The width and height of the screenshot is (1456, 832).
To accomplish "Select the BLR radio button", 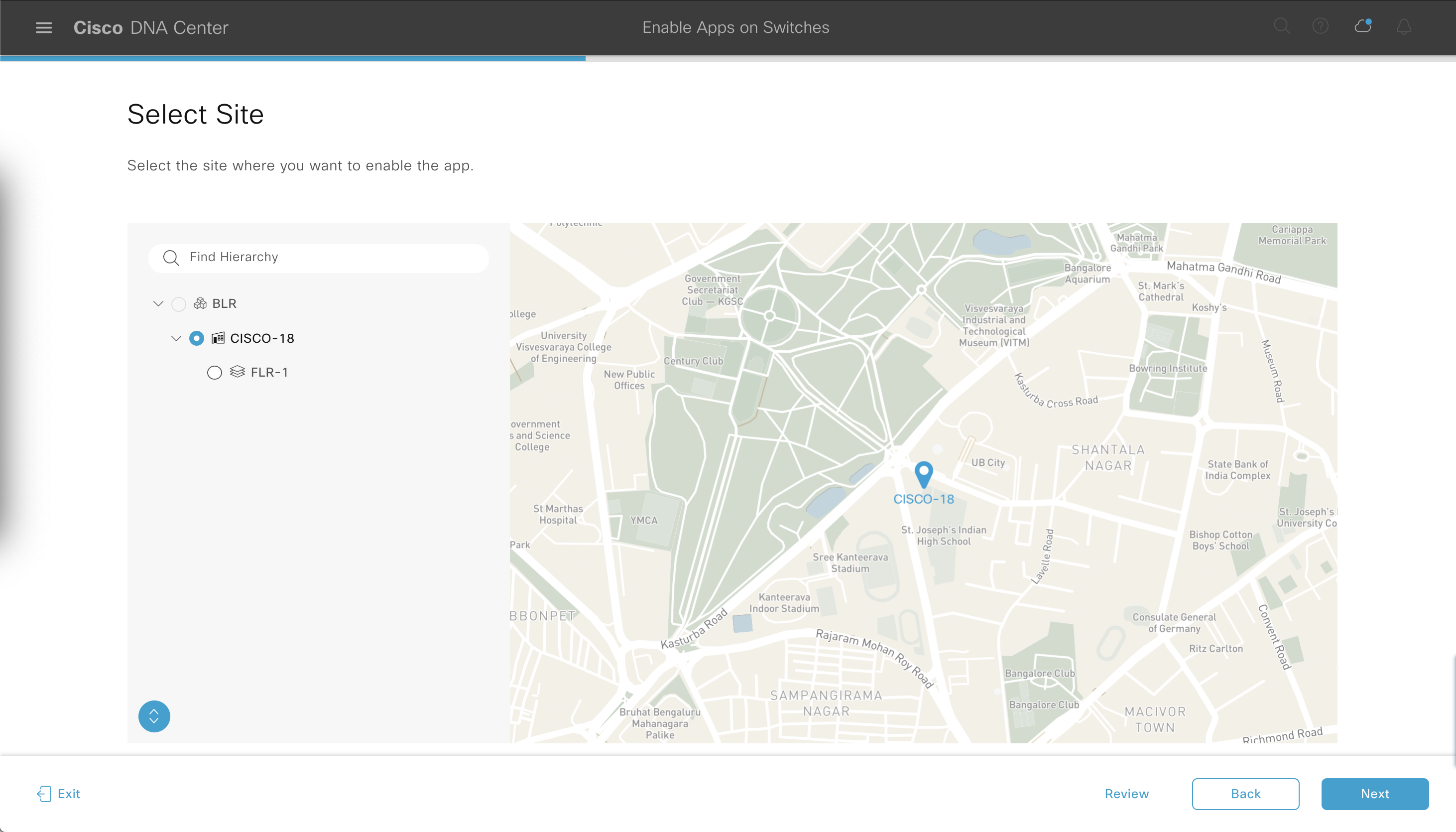I will [179, 303].
